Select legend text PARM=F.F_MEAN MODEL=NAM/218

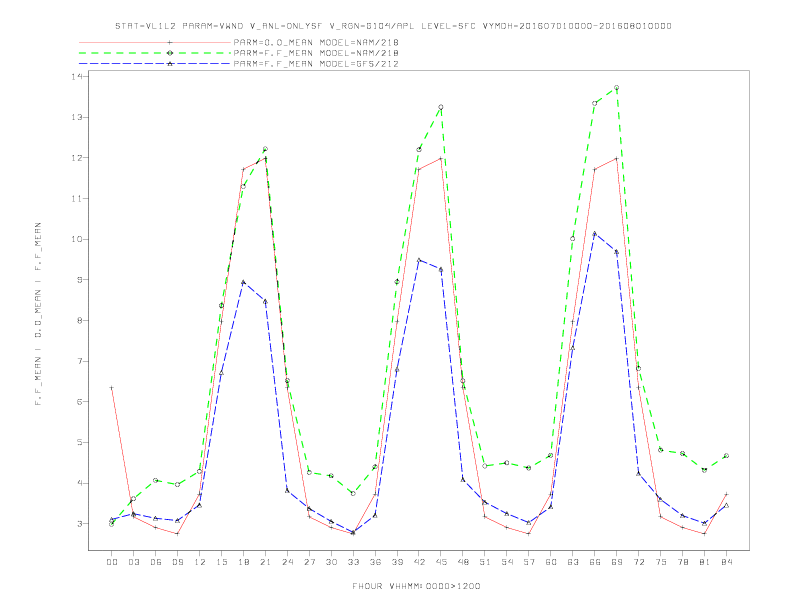coord(316,53)
